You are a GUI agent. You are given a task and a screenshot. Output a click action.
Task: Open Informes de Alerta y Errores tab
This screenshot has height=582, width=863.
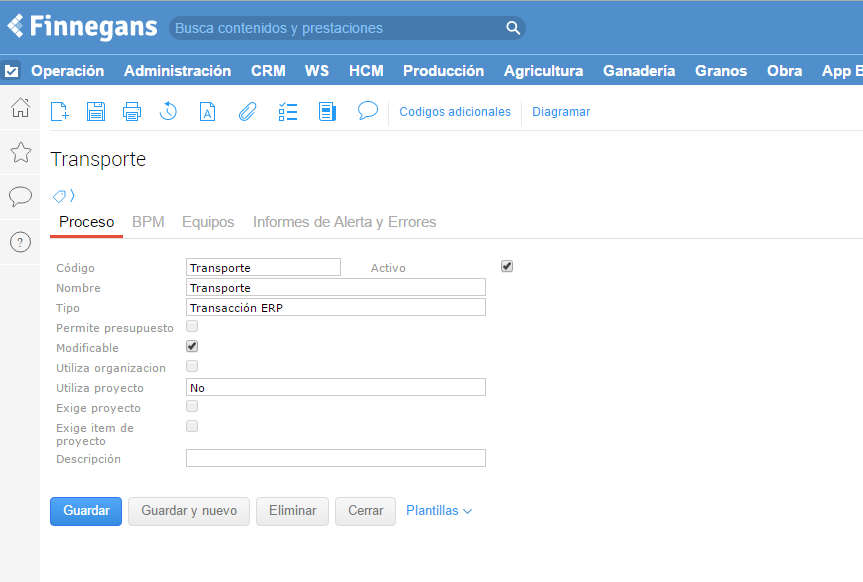click(345, 222)
